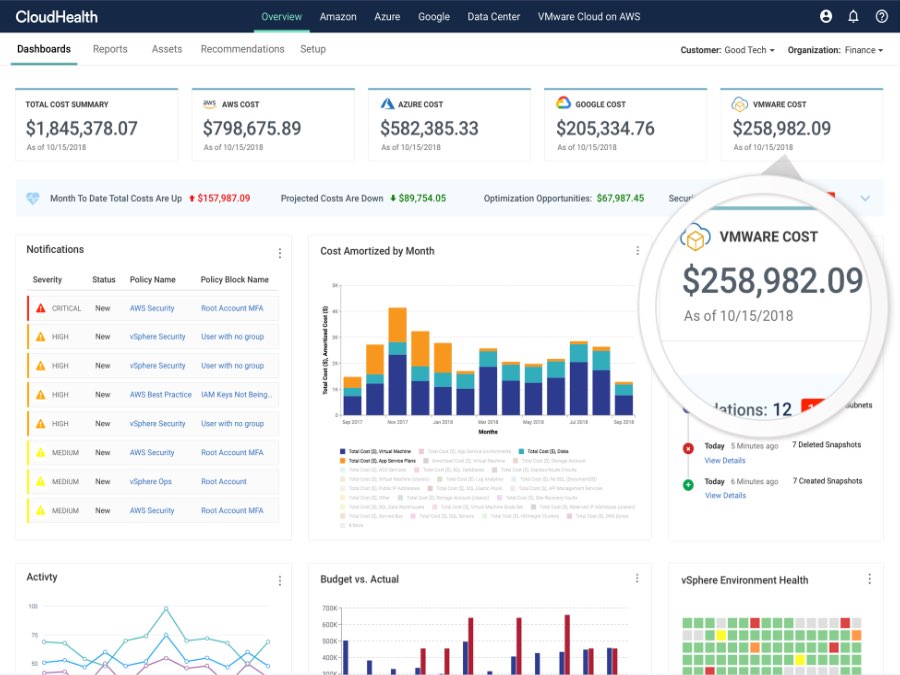Open the Azure section in navigation
The image size is (900, 675).
(x=387, y=16)
